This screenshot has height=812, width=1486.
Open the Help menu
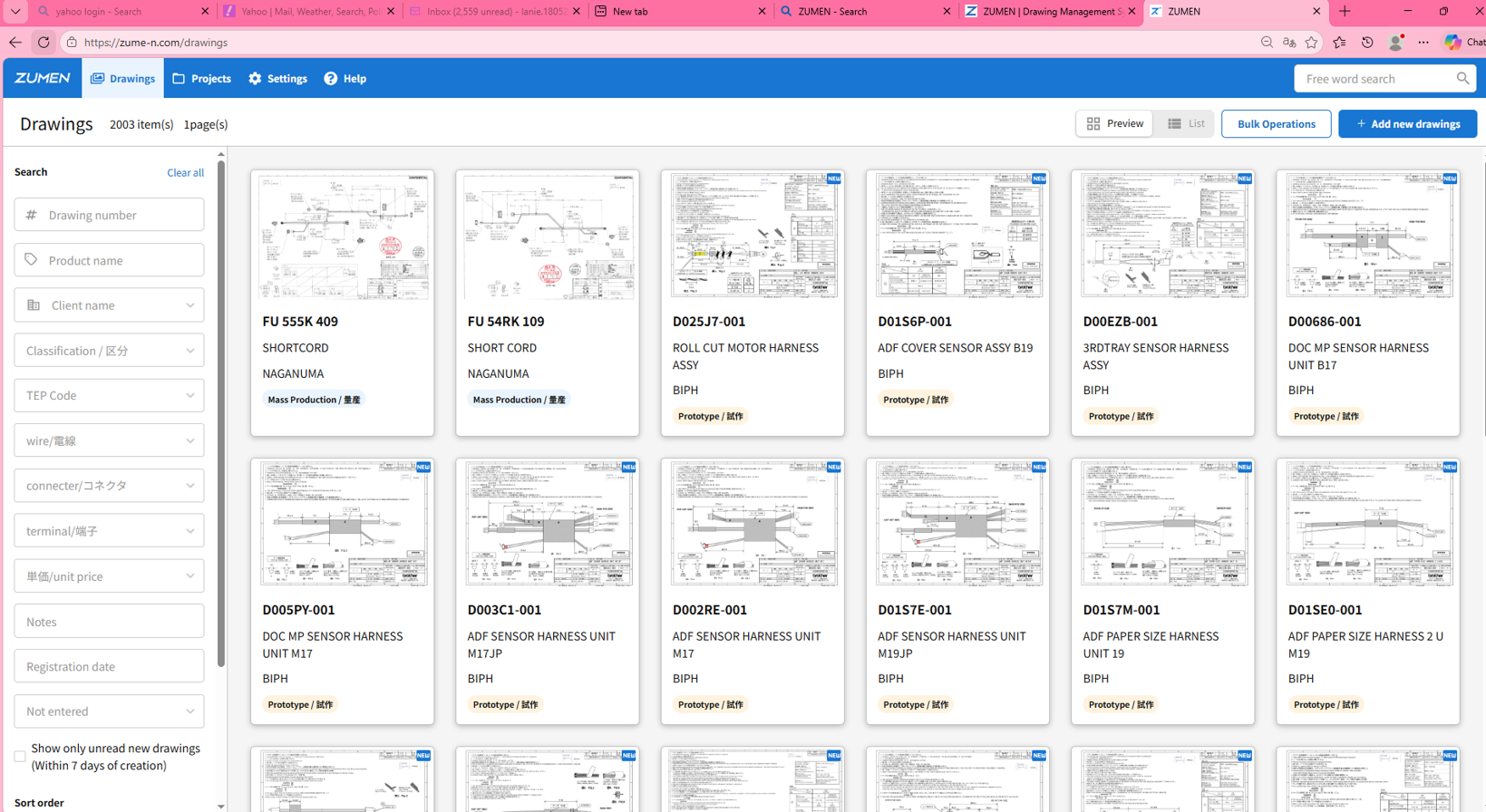(x=345, y=79)
